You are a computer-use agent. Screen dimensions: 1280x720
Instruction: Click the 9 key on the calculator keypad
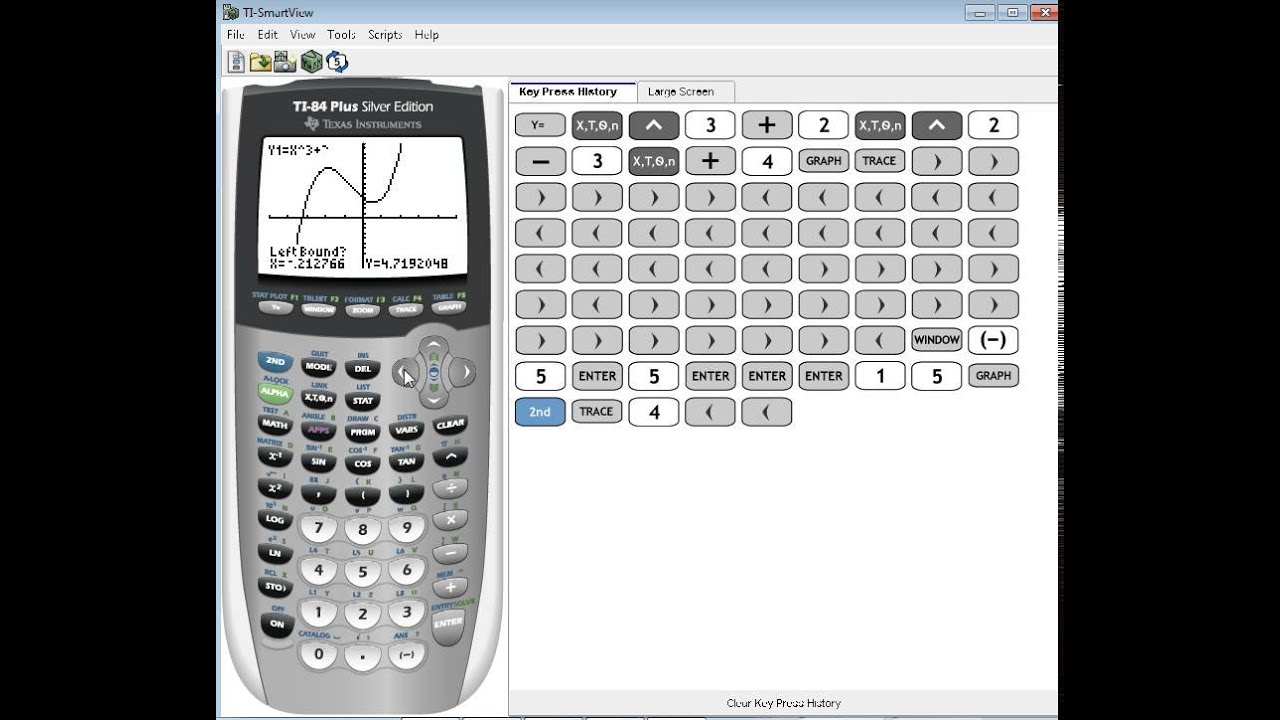point(406,528)
